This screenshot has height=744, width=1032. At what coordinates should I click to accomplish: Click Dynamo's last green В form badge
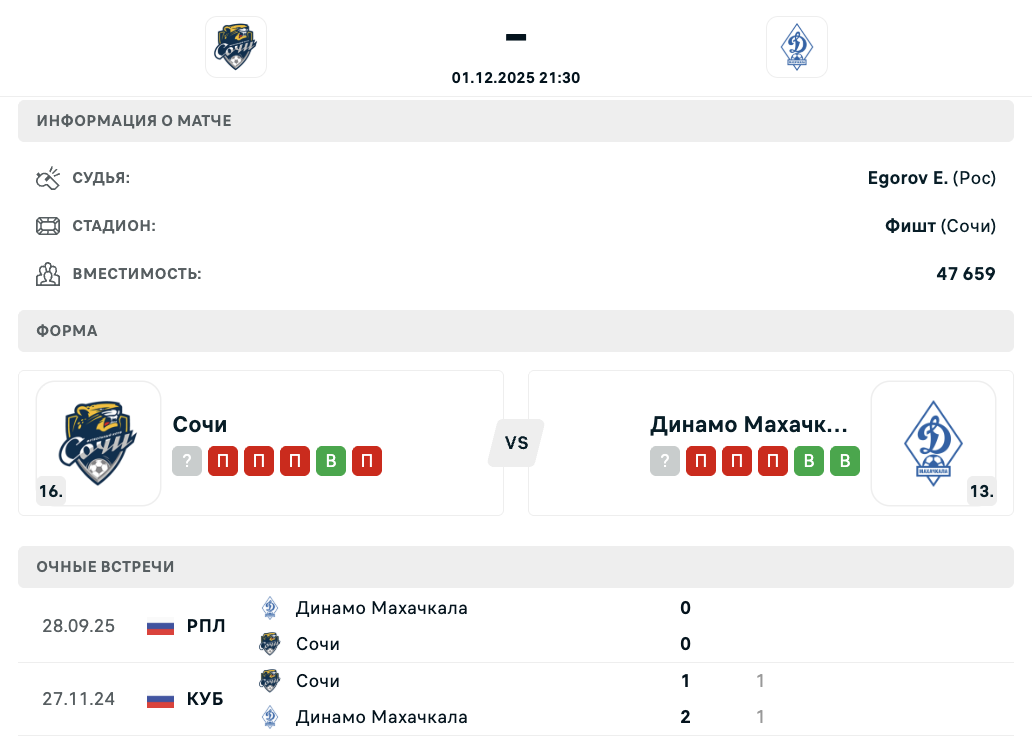pyautogui.click(x=845, y=461)
